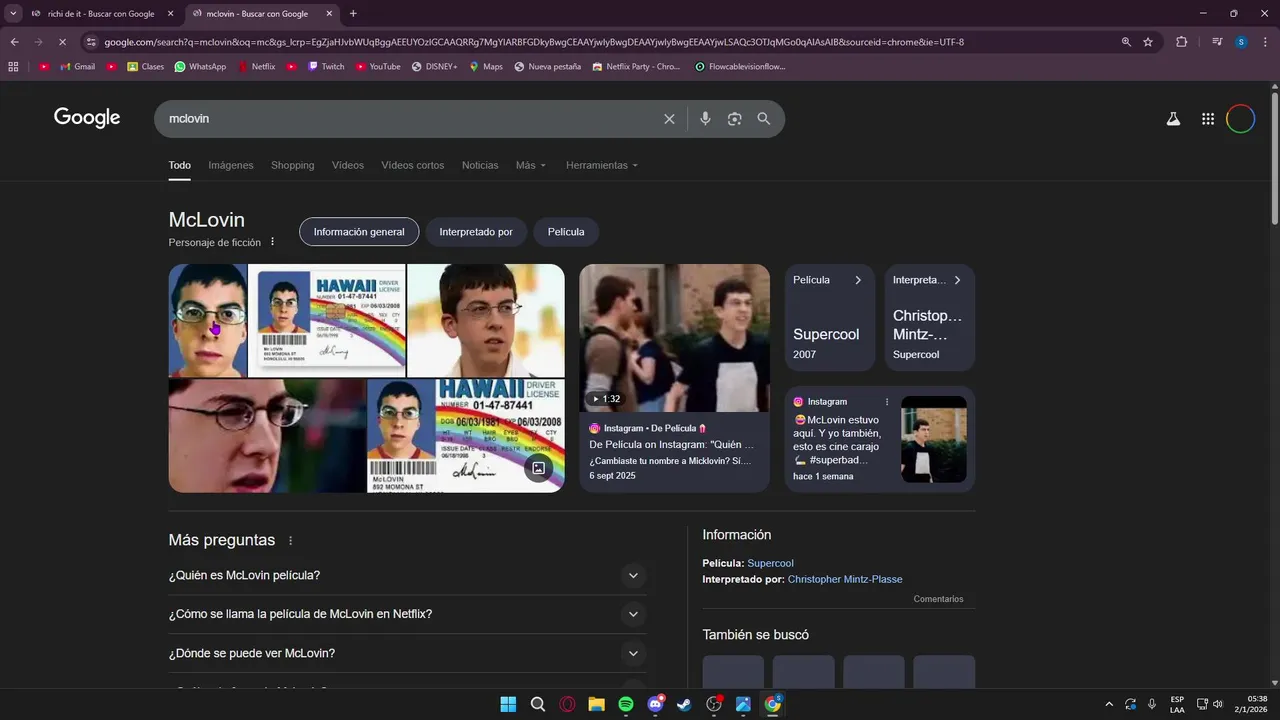This screenshot has height=720, width=1280.
Task: Open the Gmail bookmark
Action: click(78, 67)
